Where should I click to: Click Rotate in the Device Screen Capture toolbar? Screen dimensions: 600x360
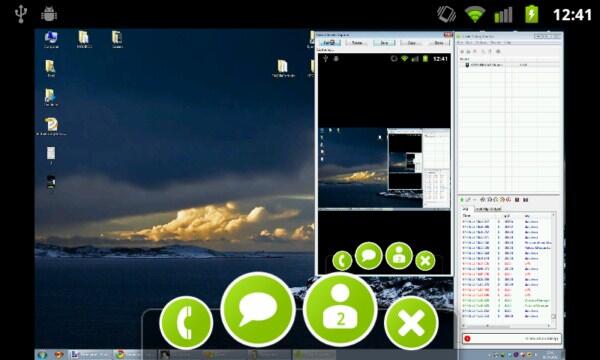357,43
